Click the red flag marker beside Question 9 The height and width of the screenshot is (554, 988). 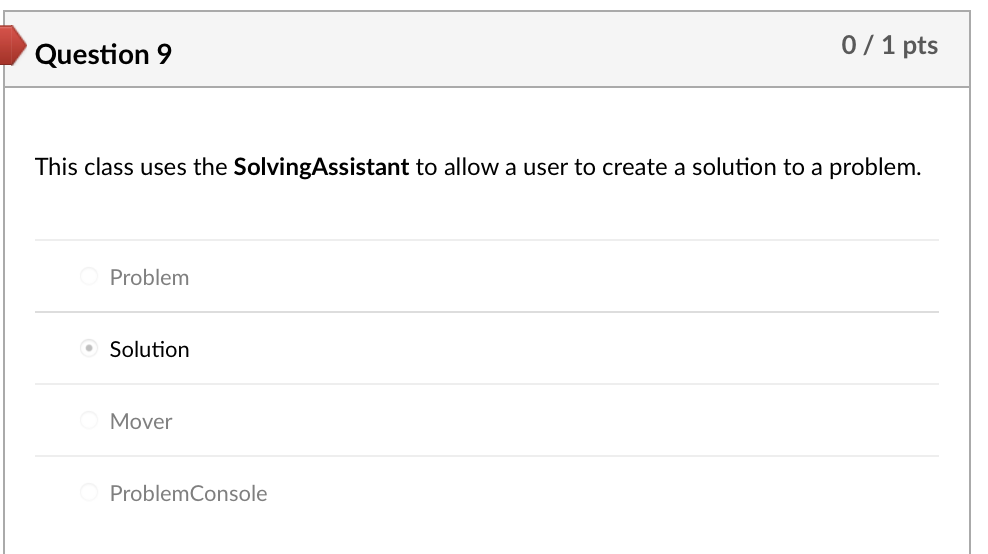(x=10, y=46)
